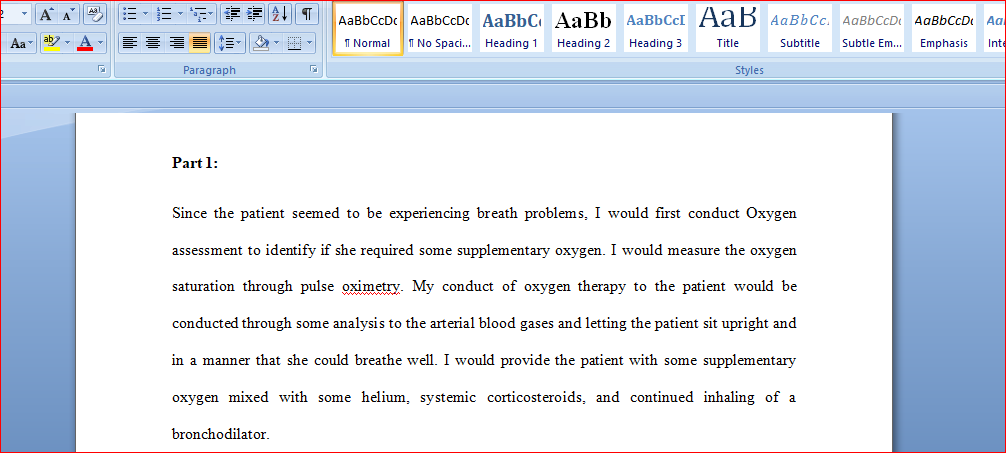Screen dimensions: 1006x453
Task: Align text left
Action: click(130, 44)
